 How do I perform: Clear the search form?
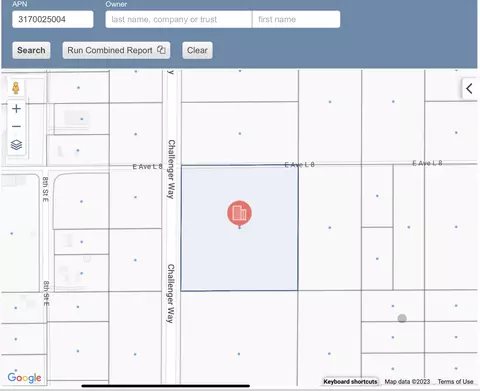(x=197, y=50)
